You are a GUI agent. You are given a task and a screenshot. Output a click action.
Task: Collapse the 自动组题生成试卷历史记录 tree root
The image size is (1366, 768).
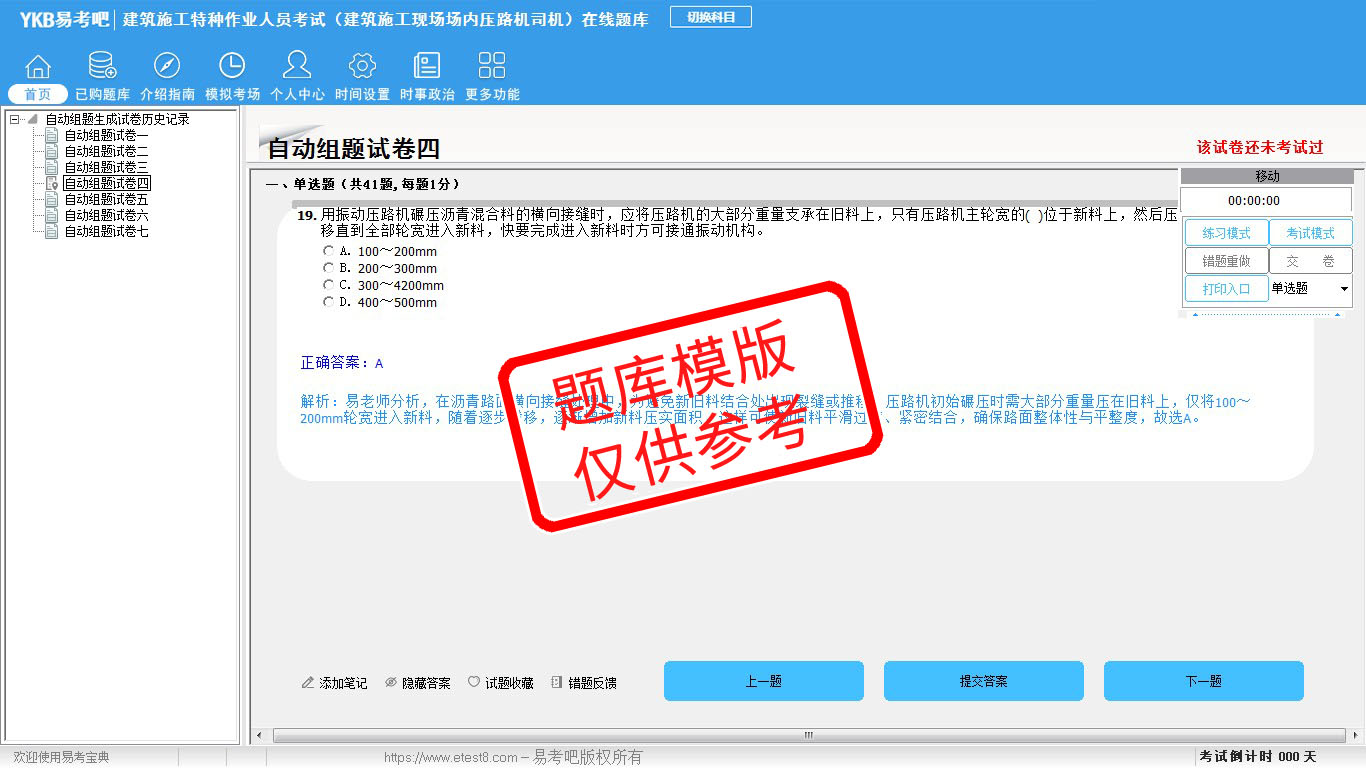click(14, 119)
